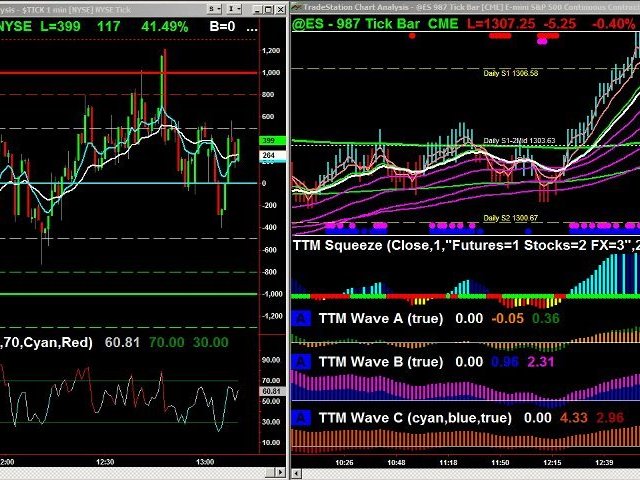Screen dimensions: 640x480
Task: Click the Daily S2 1300.67 pivot label
Action: click(x=511, y=218)
